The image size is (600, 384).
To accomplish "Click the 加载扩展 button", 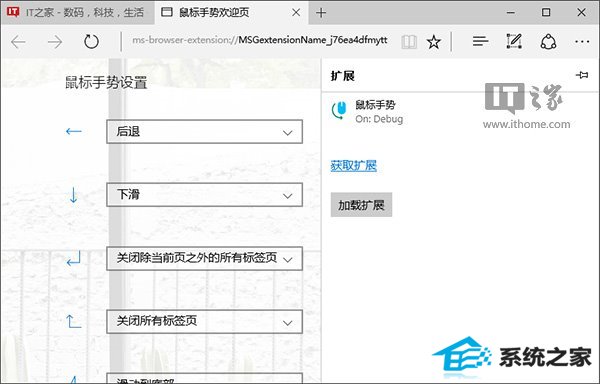I will point(361,205).
